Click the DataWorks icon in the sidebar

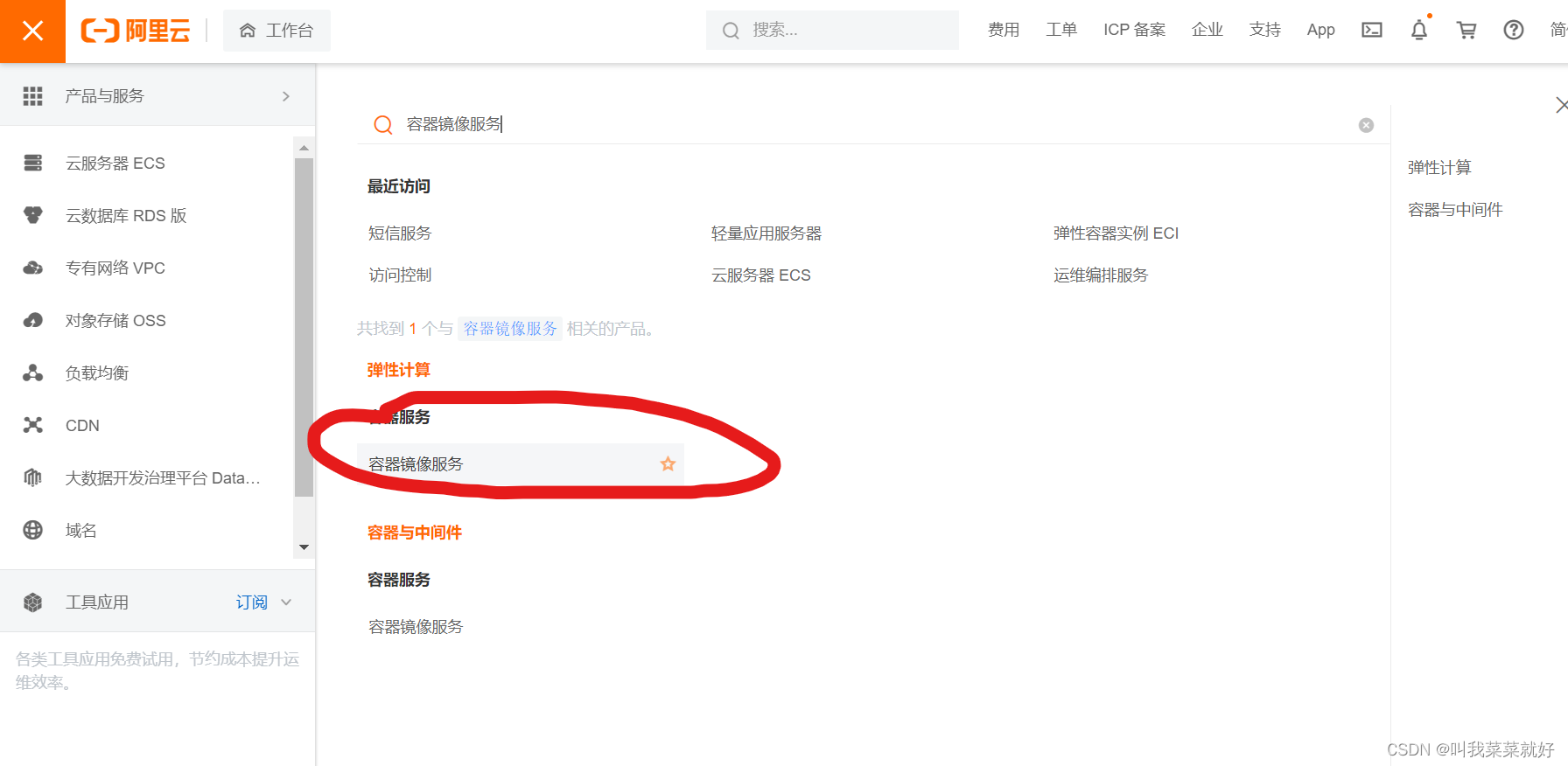coord(32,477)
